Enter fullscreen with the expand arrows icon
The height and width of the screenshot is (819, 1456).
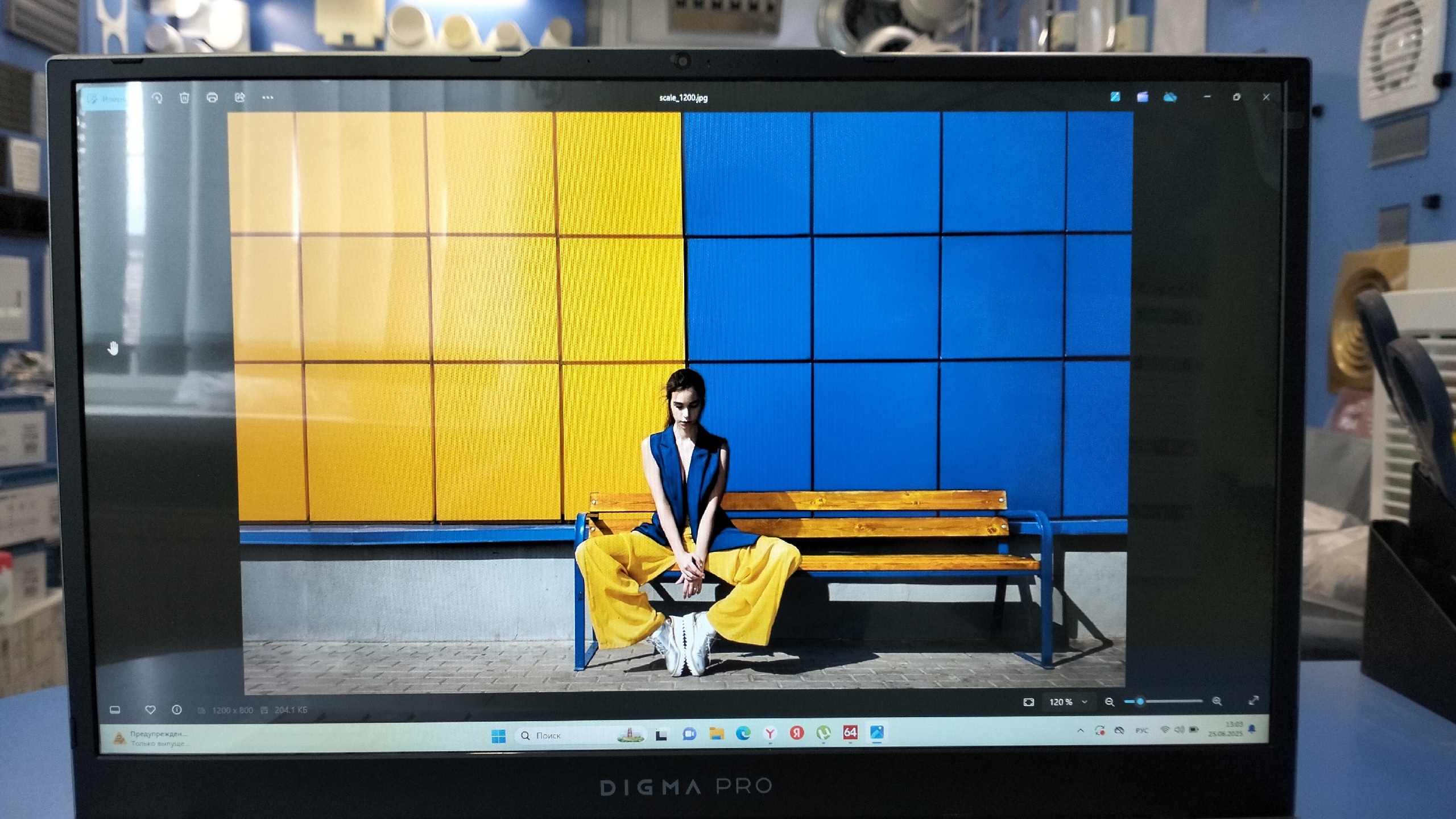(x=1254, y=701)
